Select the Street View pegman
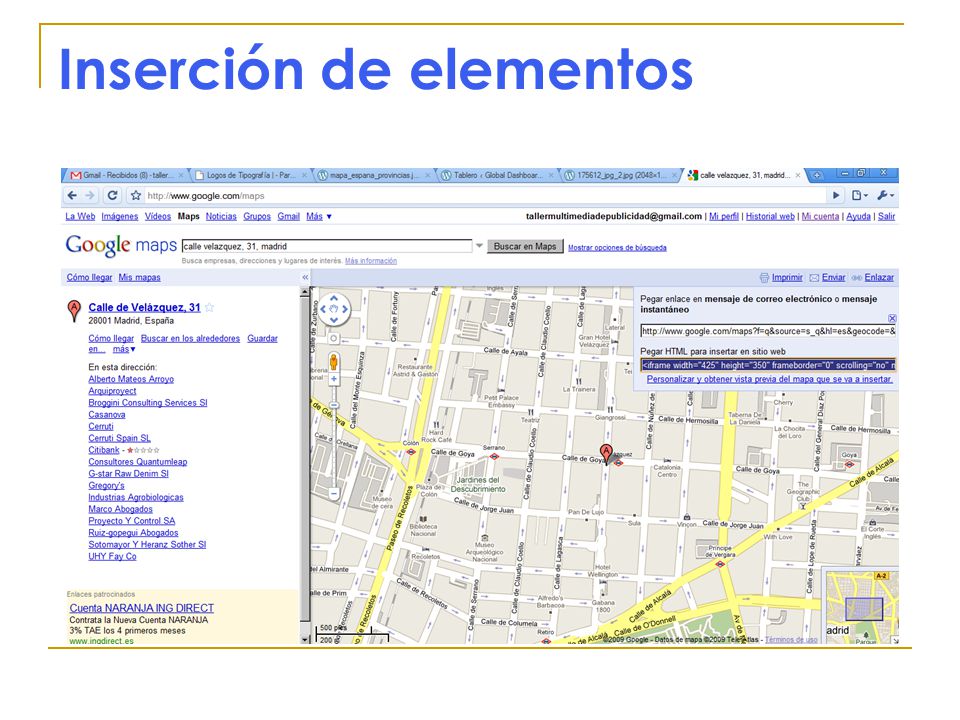 tap(334, 362)
